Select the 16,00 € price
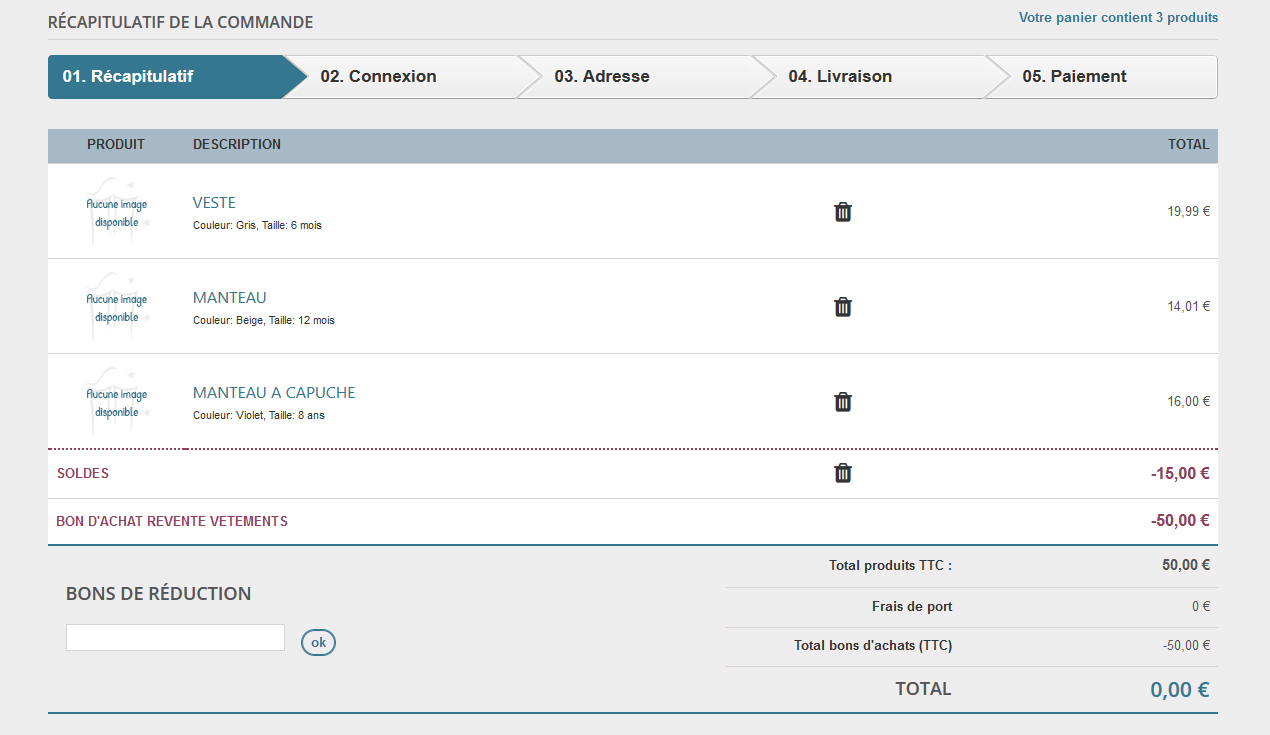This screenshot has height=735, width=1270. (1189, 401)
